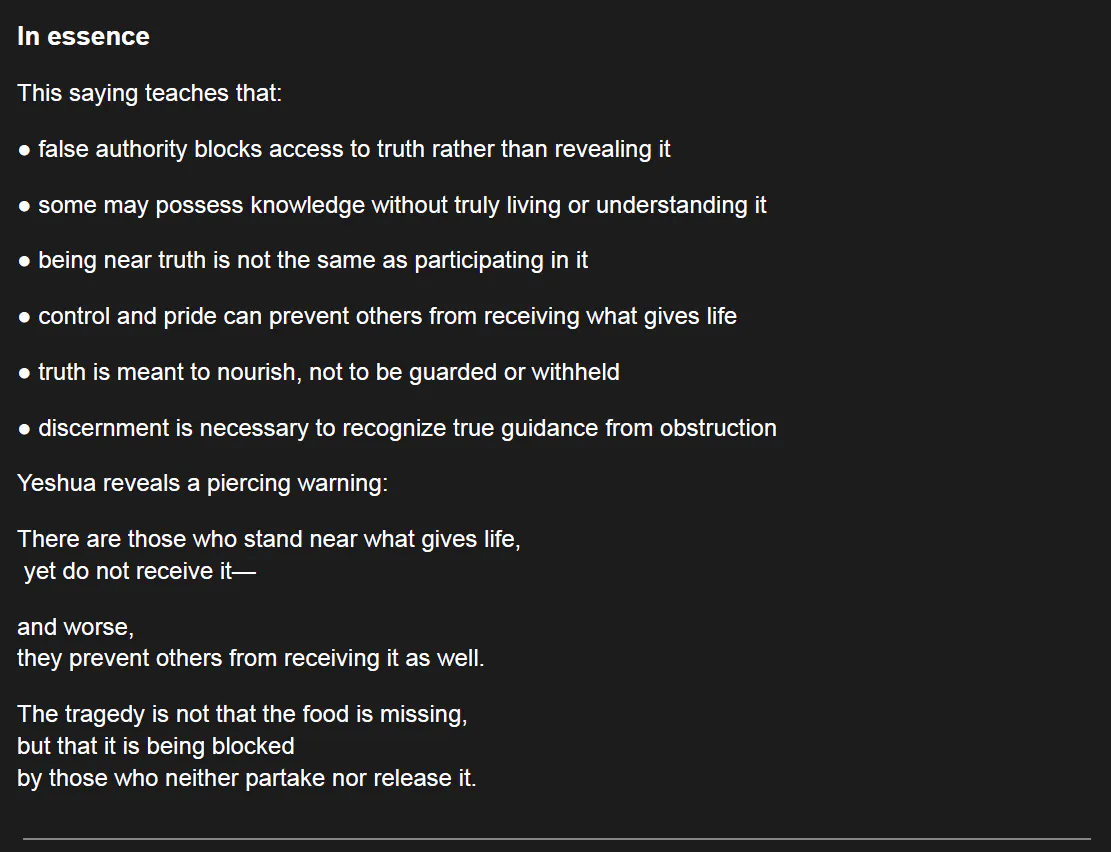Click "they prevent others from receiving it" line
The height and width of the screenshot is (852, 1111).
click(x=250, y=660)
